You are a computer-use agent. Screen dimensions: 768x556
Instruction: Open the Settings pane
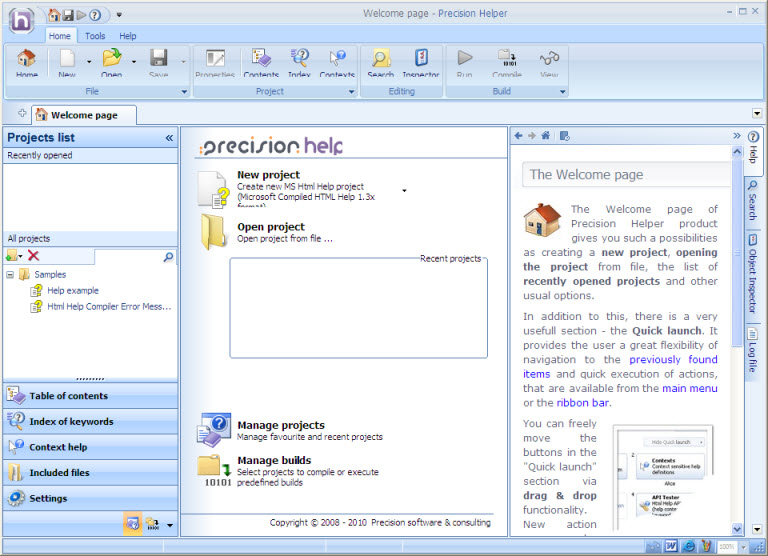coord(90,498)
